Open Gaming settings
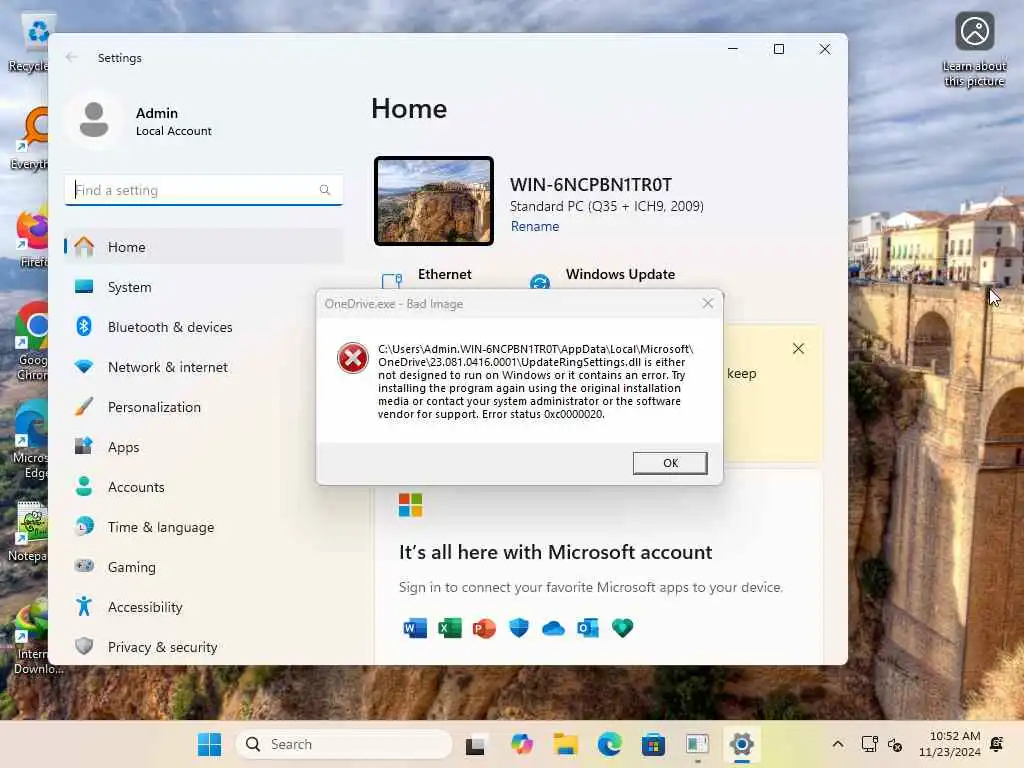This screenshot has height=768, width=1024. pyautogui.click(x=204, y=567)
